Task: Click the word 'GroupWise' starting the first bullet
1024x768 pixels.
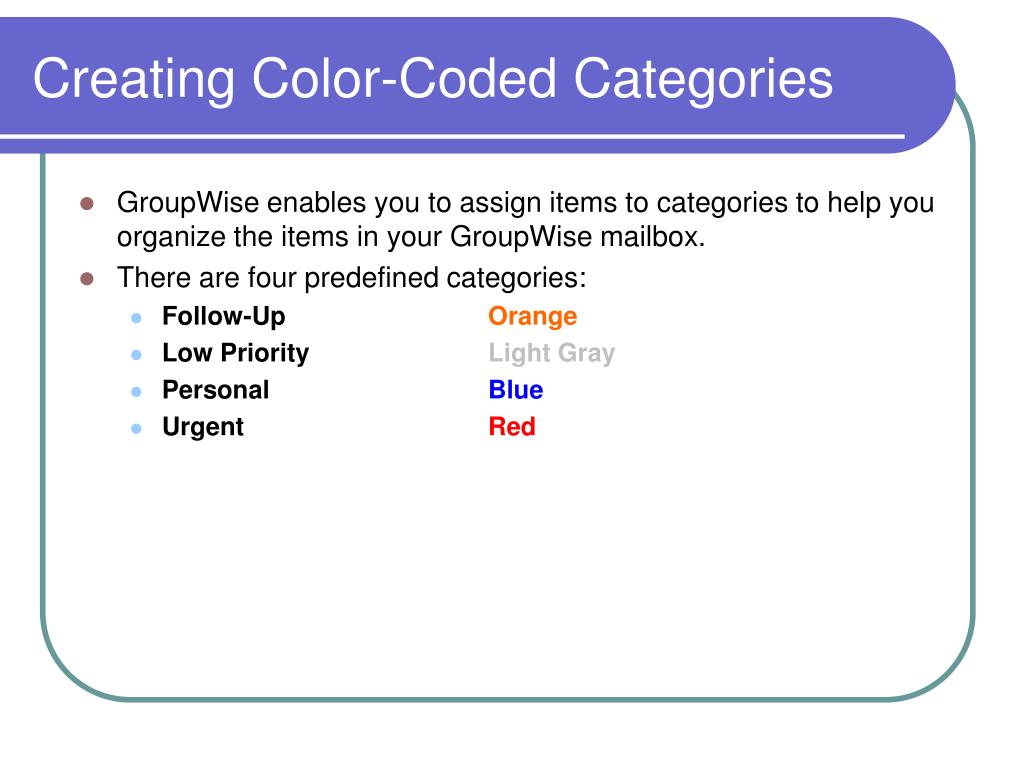Action: coord(188,203)
